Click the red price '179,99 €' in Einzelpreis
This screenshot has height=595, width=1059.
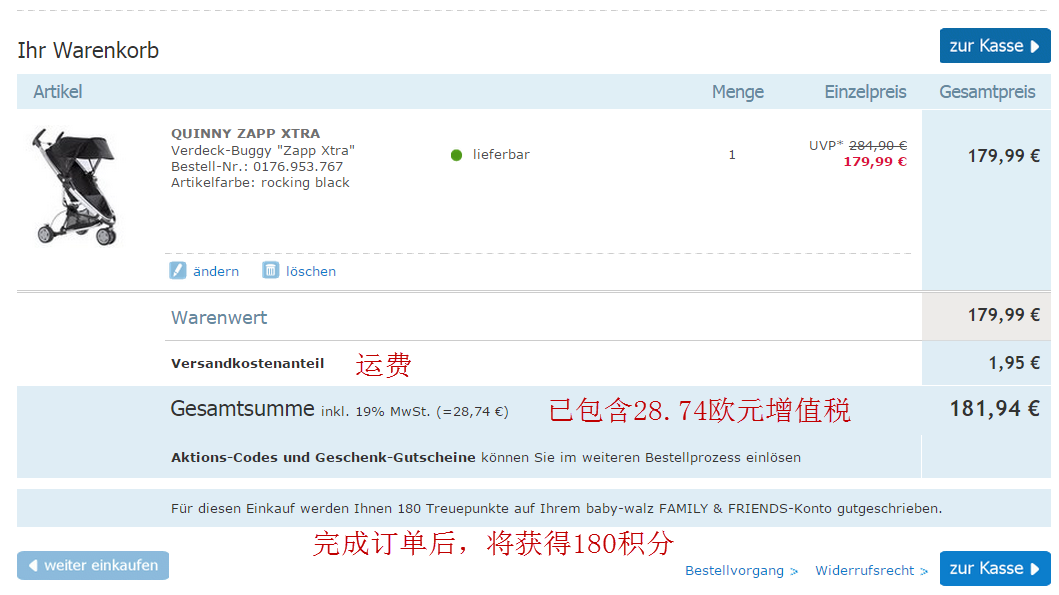click(875, 162)
